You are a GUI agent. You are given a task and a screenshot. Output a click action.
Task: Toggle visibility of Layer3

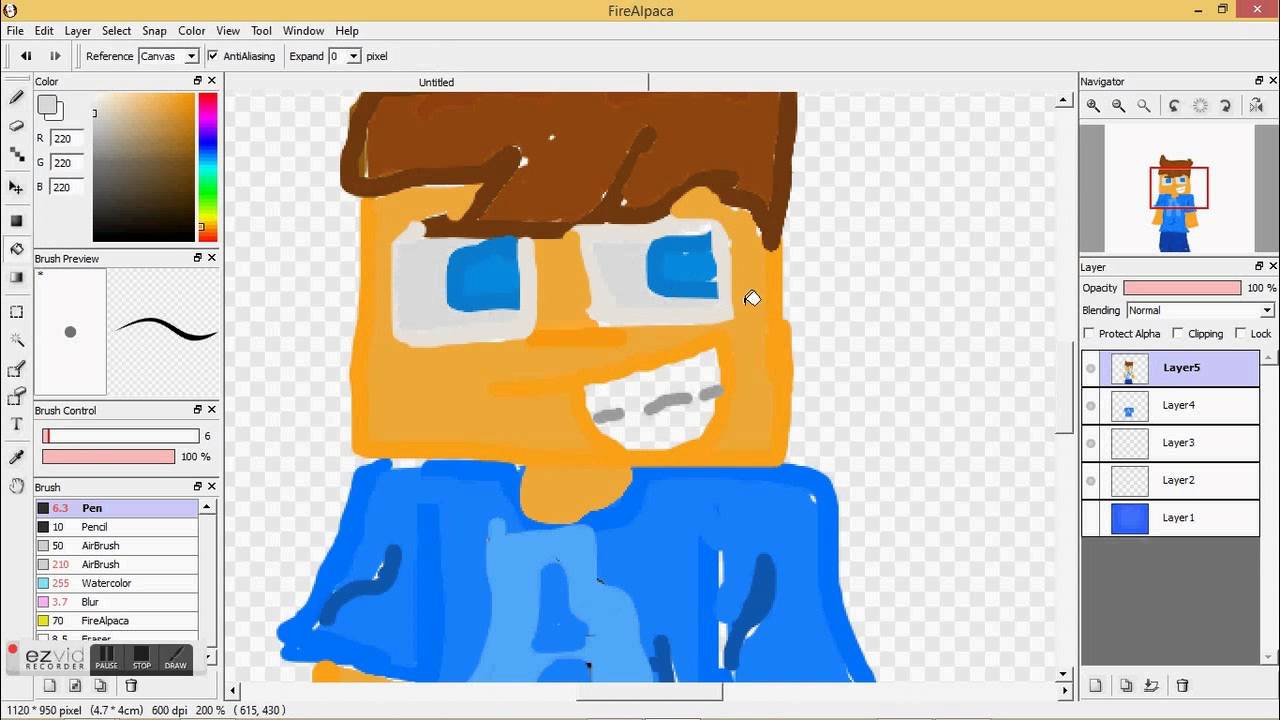pos(1091,443)
